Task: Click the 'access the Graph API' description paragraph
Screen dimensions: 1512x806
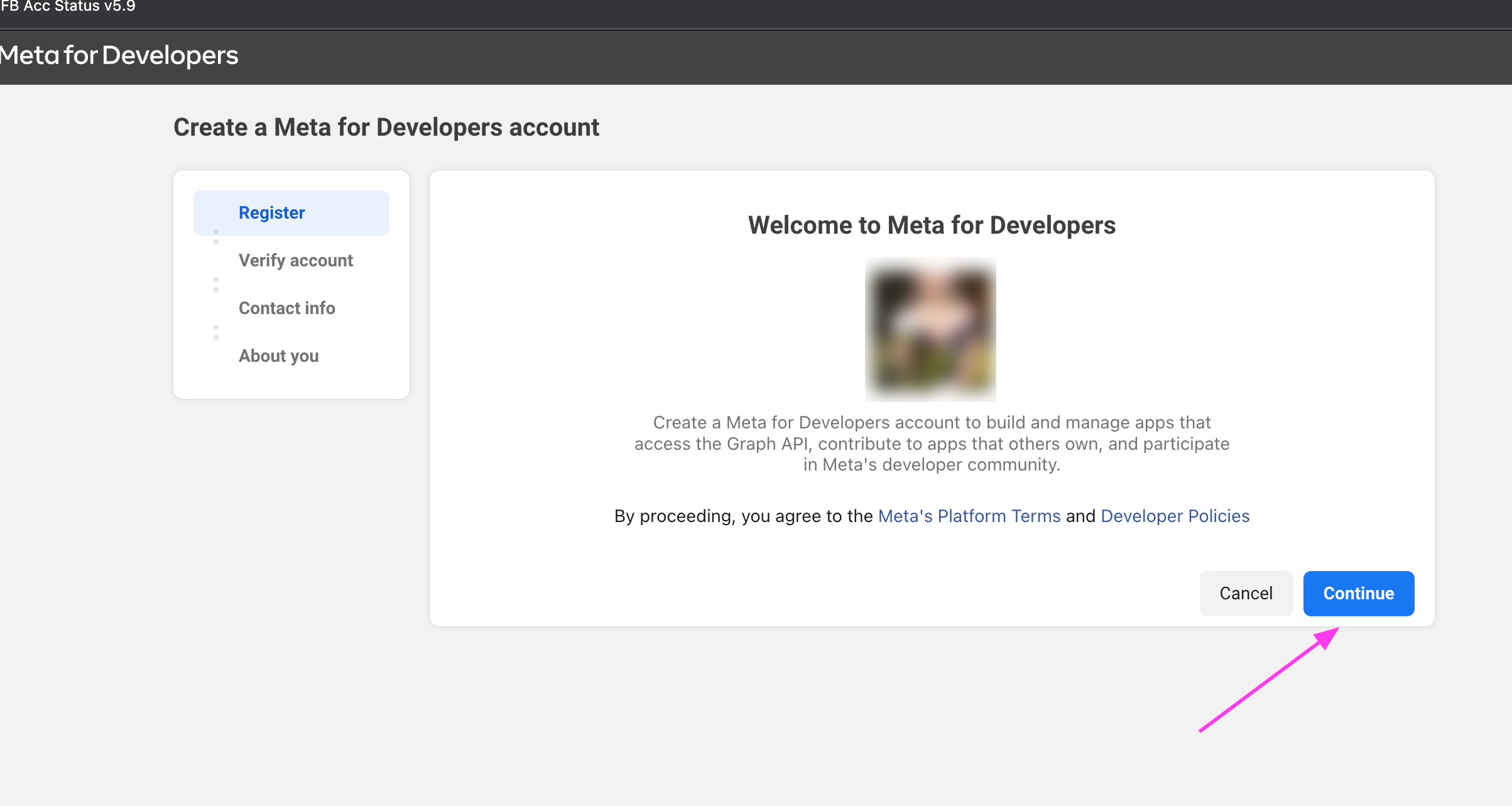Action: 932,444
